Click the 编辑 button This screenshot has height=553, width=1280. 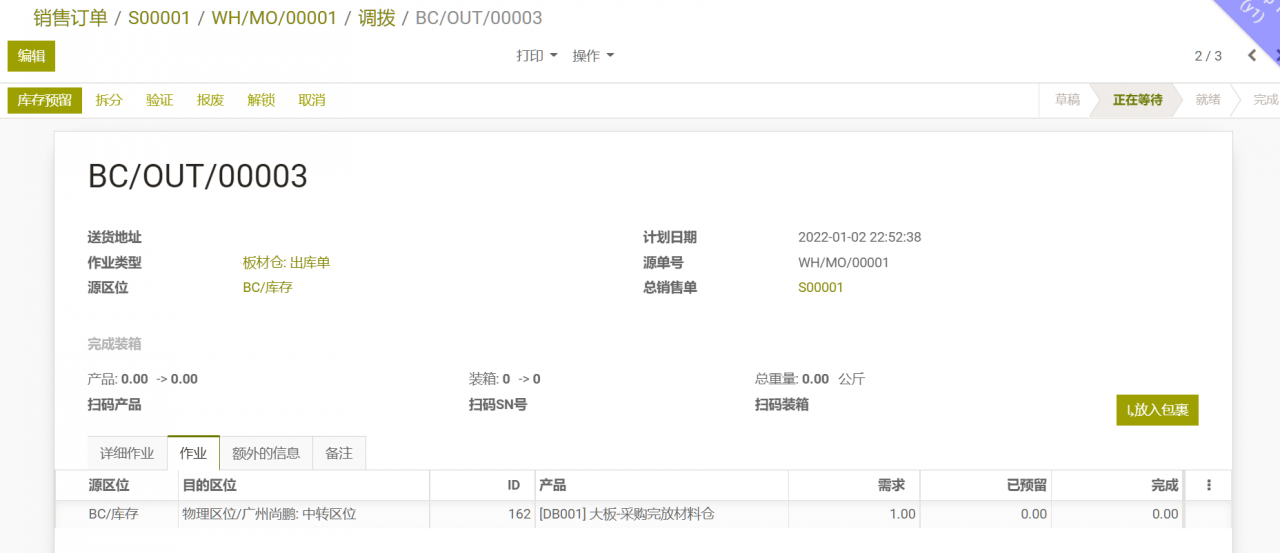31,56
